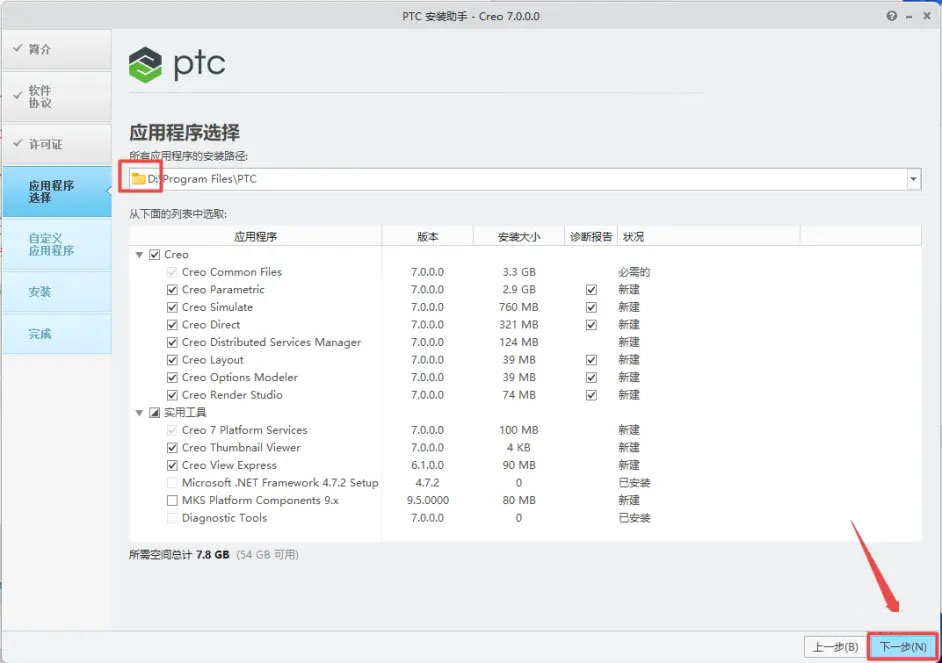
Task: Collapse the Creo tree branch
Action: click(x=138, y=254)
